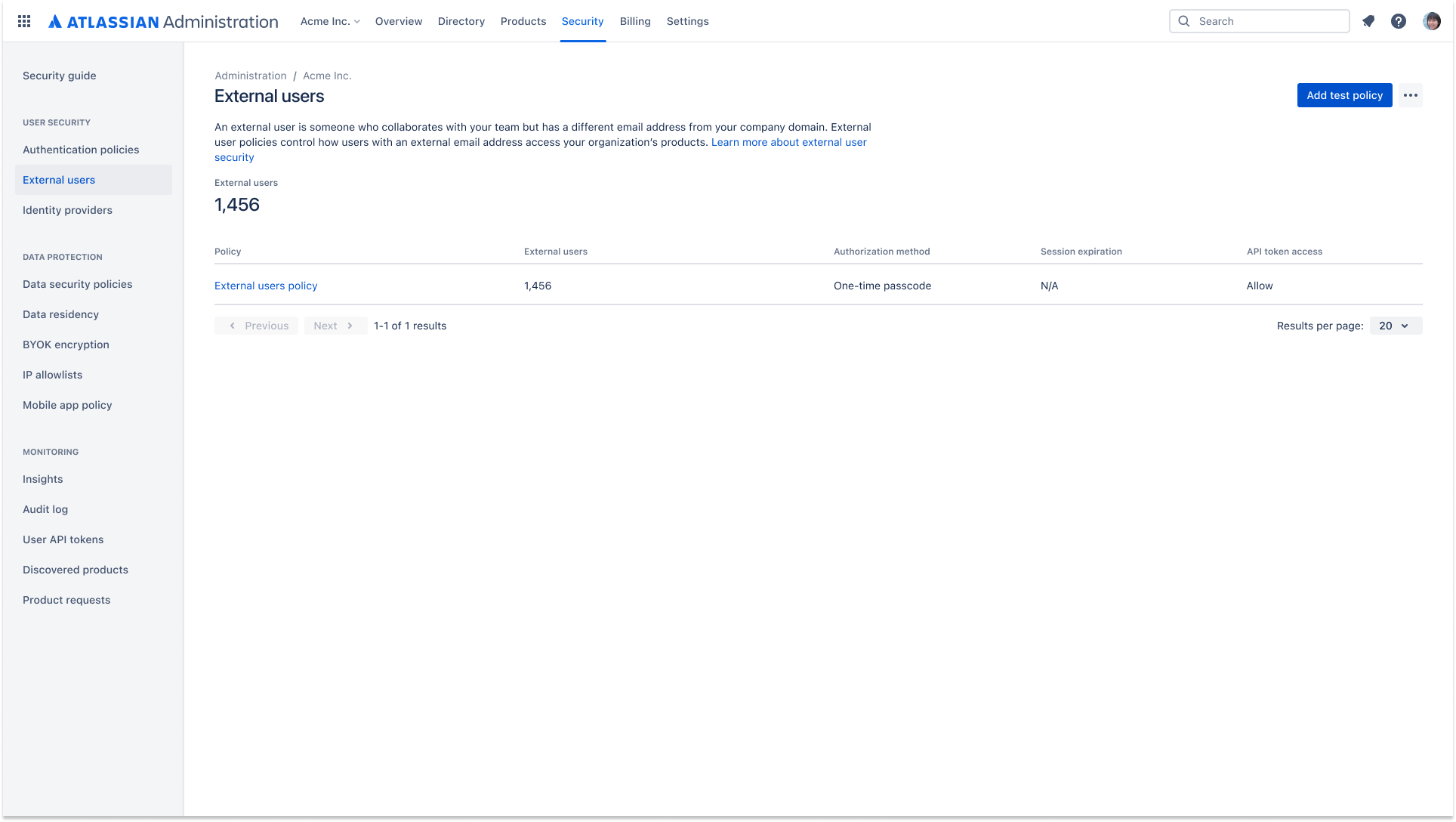The image size is (1456, 822).
Task: Navigate to Data security policies
Action: click(x=77, y=284)
